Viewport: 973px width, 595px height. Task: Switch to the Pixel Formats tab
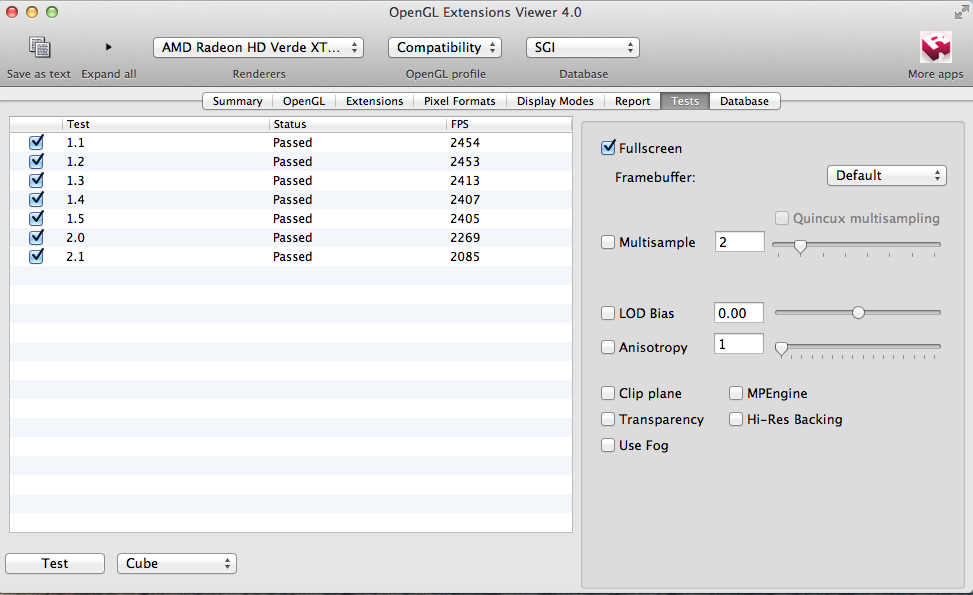point(460,101)
